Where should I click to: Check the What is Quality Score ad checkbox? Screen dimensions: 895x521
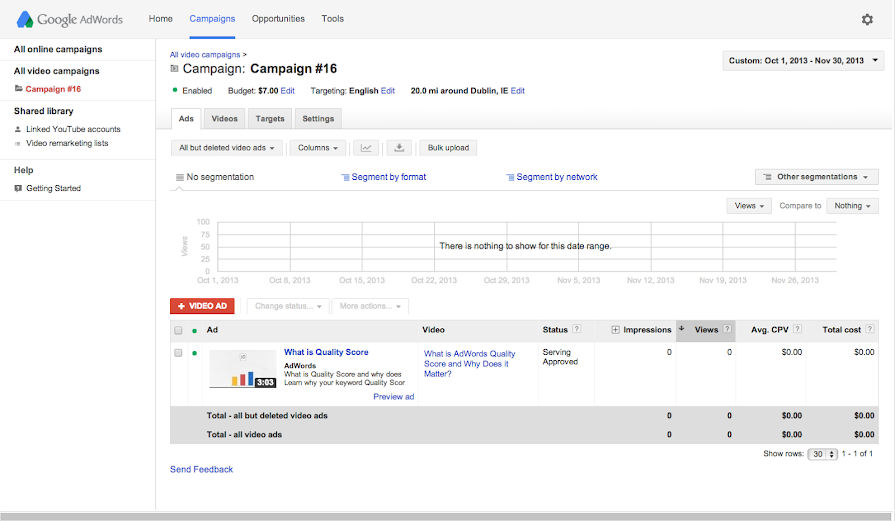click(x=179, y=353)
